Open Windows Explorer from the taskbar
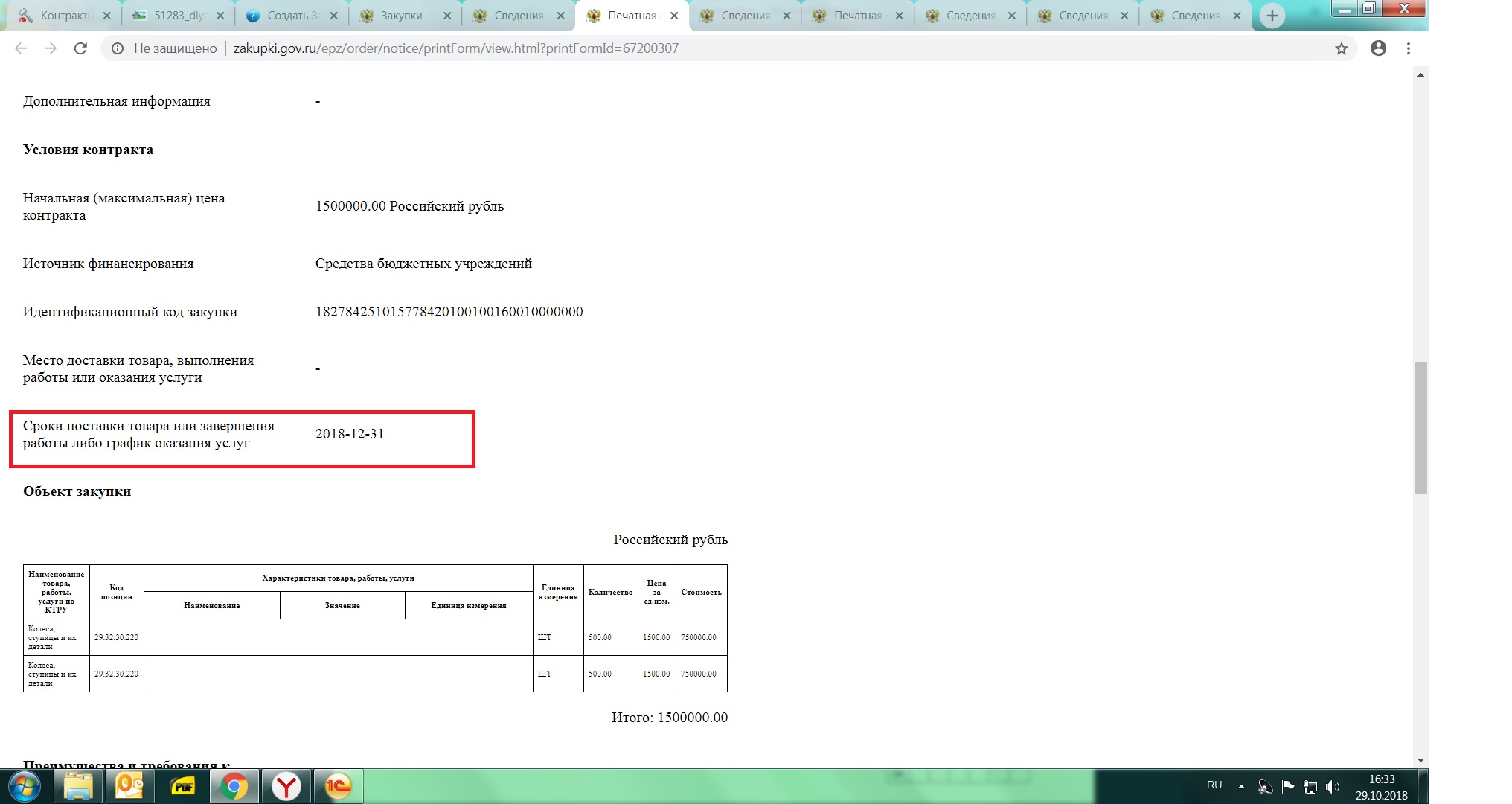Image resolution: width=1512 pixels, height=804 pixels. (78, 786)
